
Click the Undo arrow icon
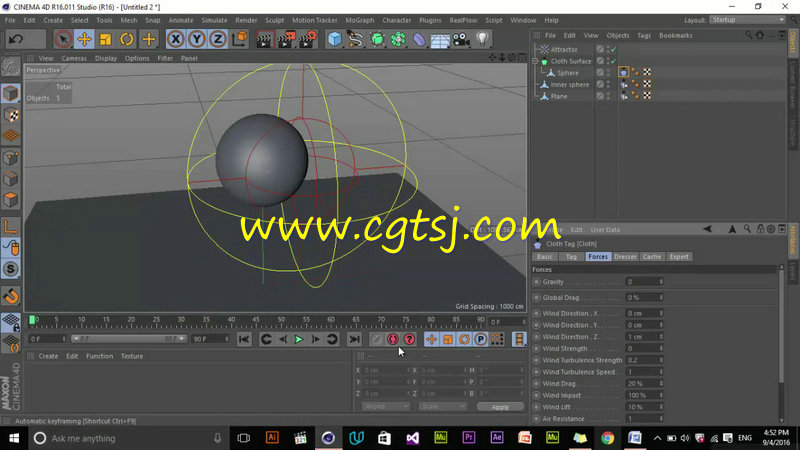coord(16,39)
